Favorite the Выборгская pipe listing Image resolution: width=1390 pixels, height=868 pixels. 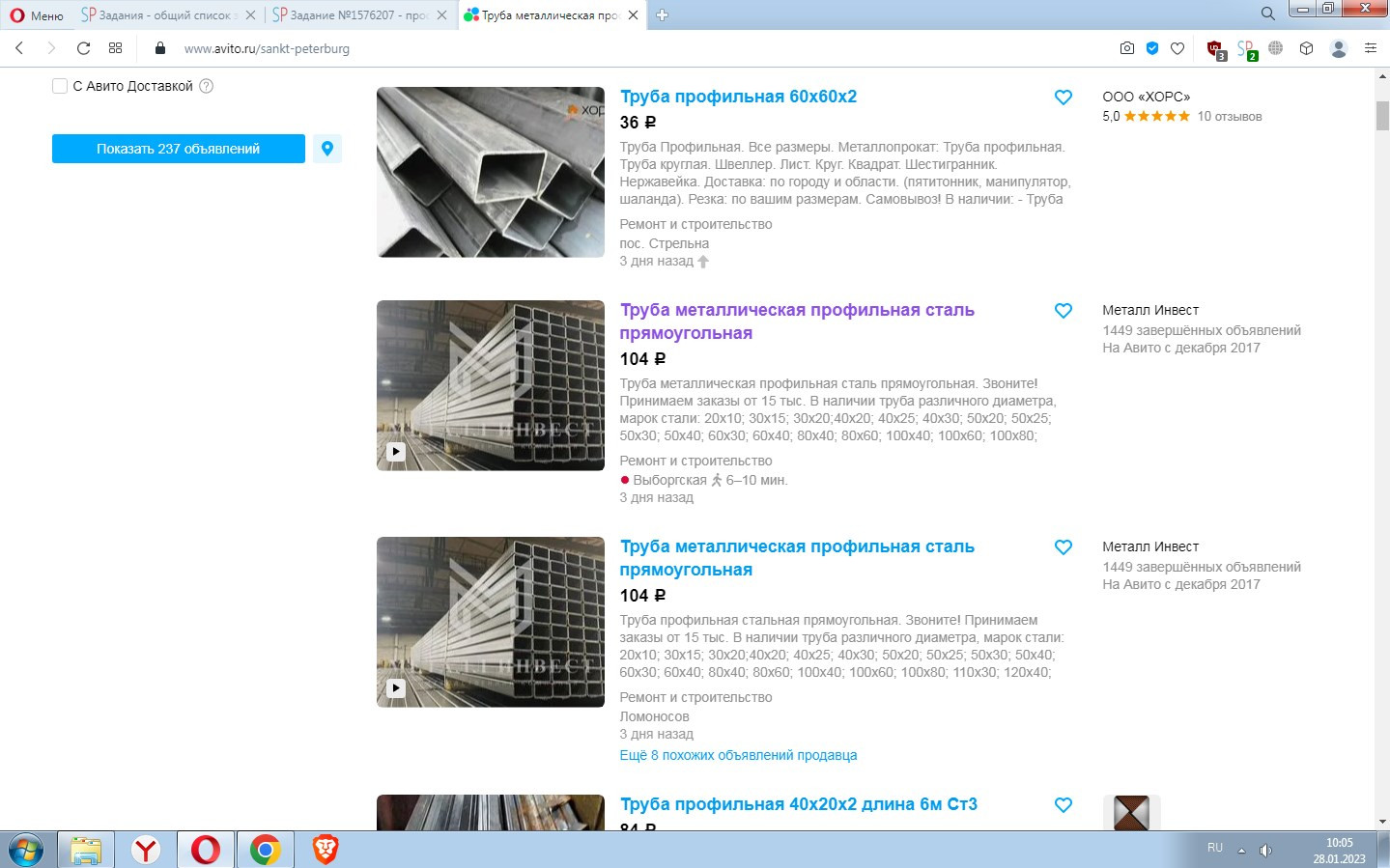1064,311
